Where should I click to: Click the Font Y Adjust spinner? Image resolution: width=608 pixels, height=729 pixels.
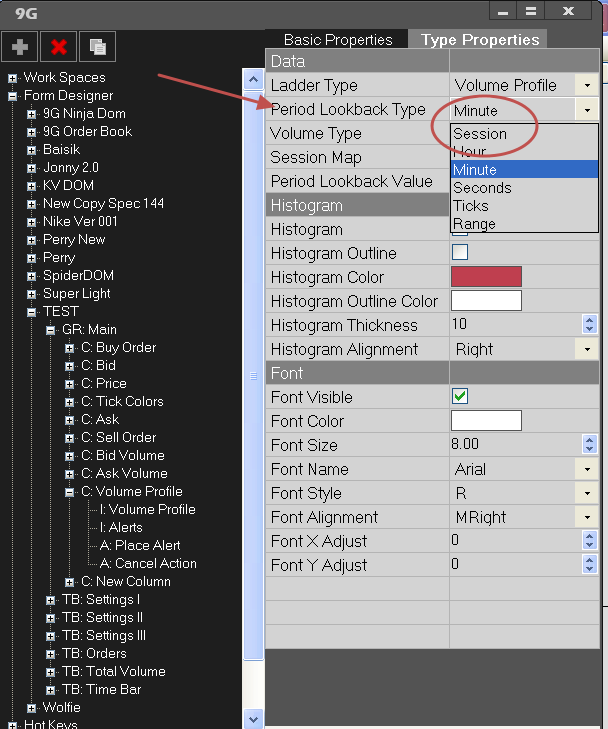click(x=589, y=564)
